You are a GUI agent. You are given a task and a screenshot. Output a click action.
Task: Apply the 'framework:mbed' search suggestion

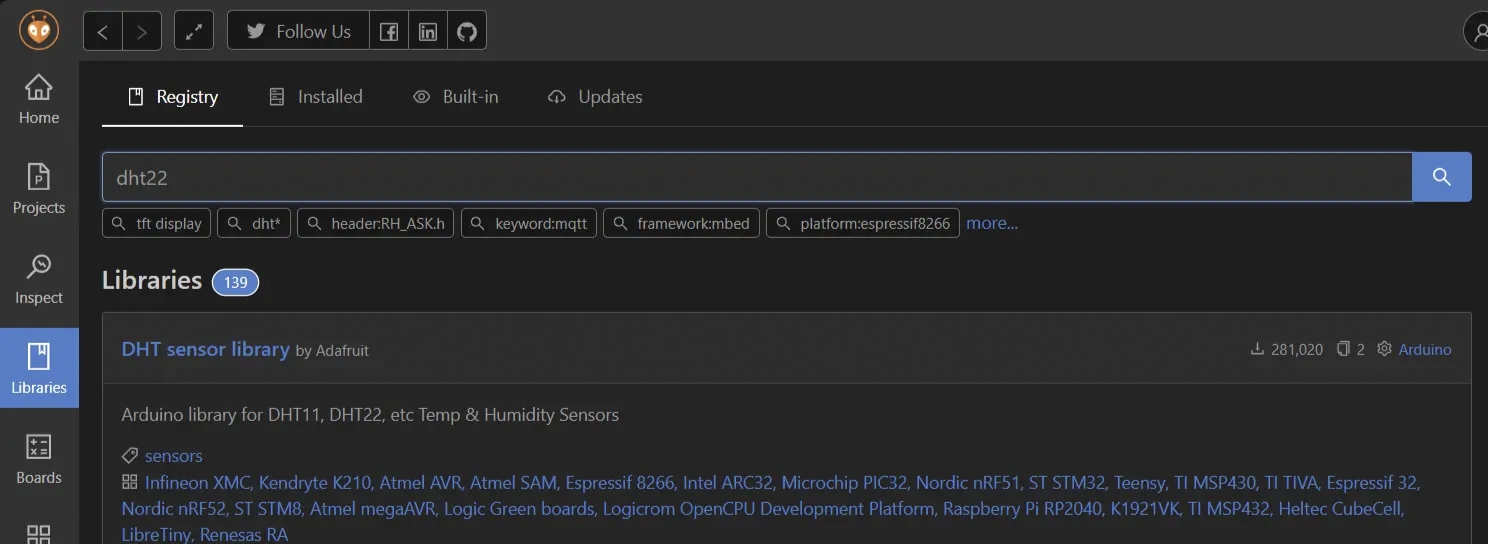tap(682, 223)
